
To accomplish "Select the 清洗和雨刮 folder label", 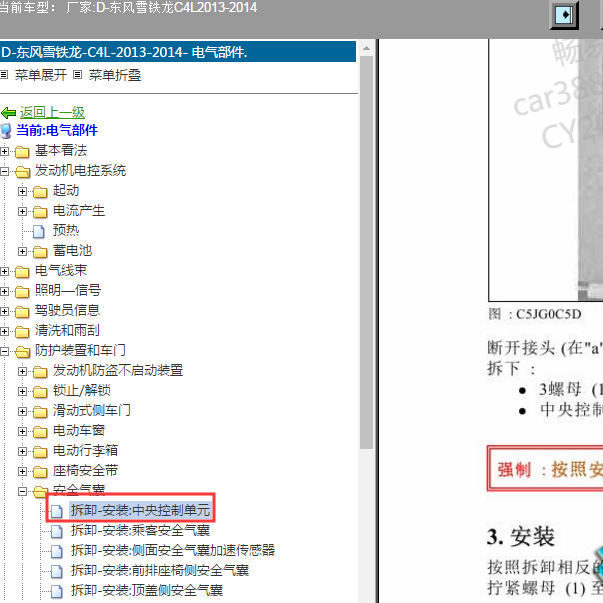I will click(67, 330).
